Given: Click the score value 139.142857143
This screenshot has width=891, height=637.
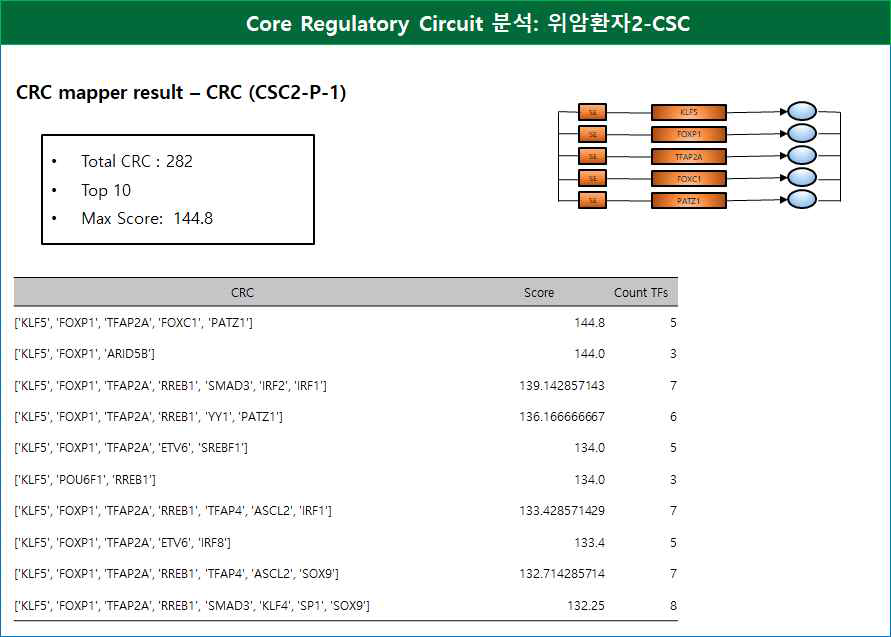Looking at the screenshot, I should click(x=562, y=386).
